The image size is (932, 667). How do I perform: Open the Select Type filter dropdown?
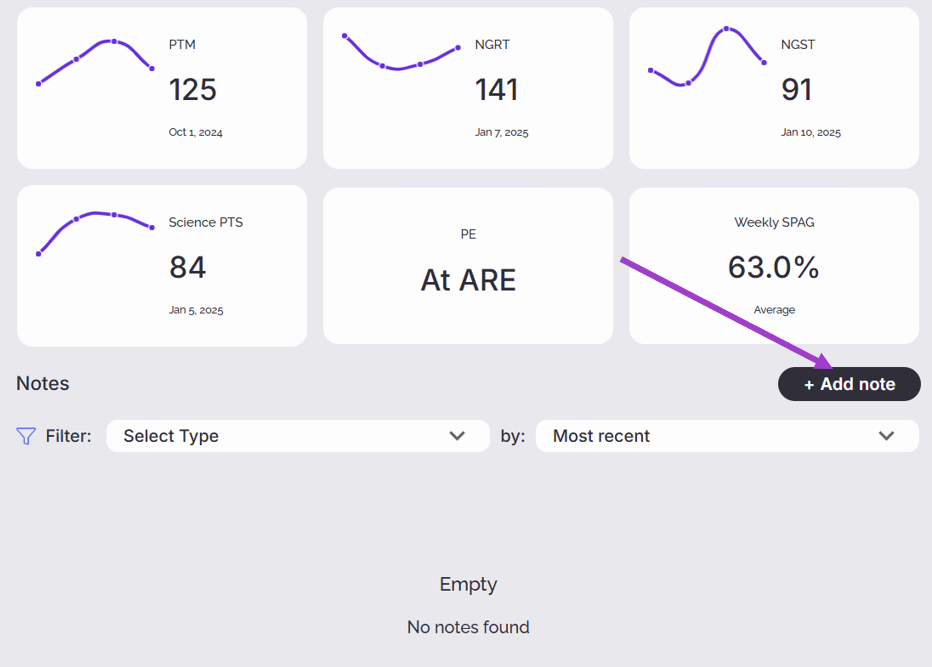pyautogui.click(x=298, y=436)
